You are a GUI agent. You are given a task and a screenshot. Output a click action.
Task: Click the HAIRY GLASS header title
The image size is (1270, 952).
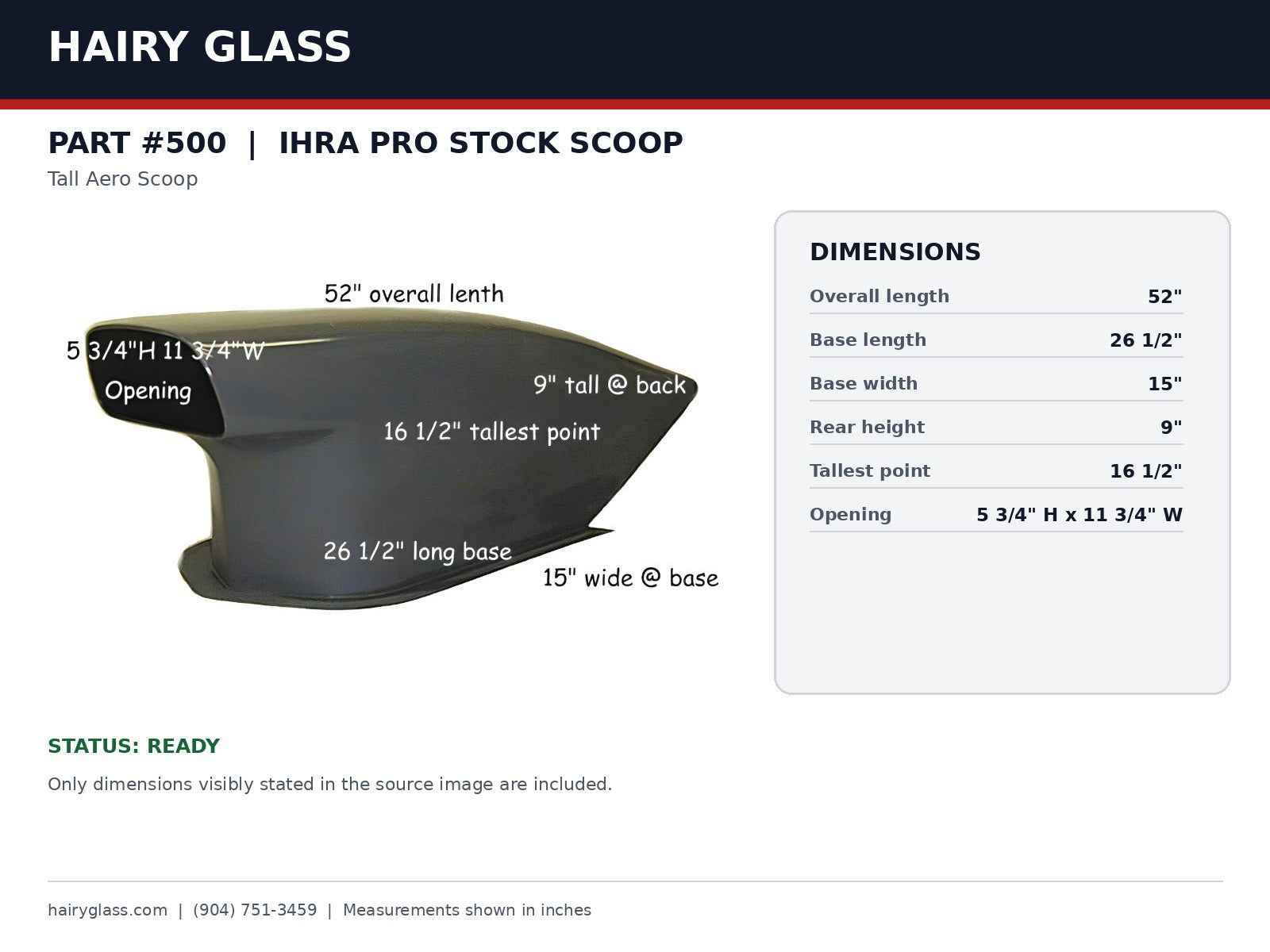click(x=199, y=47)
